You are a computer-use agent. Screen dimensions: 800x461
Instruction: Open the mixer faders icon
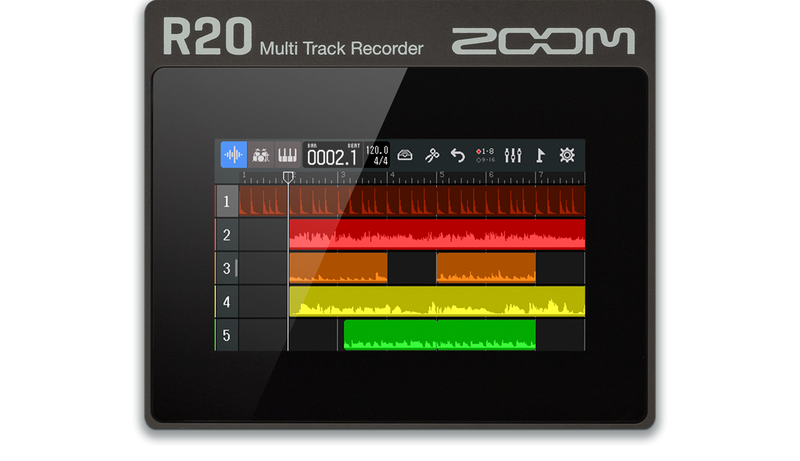(x=514, y=155)
